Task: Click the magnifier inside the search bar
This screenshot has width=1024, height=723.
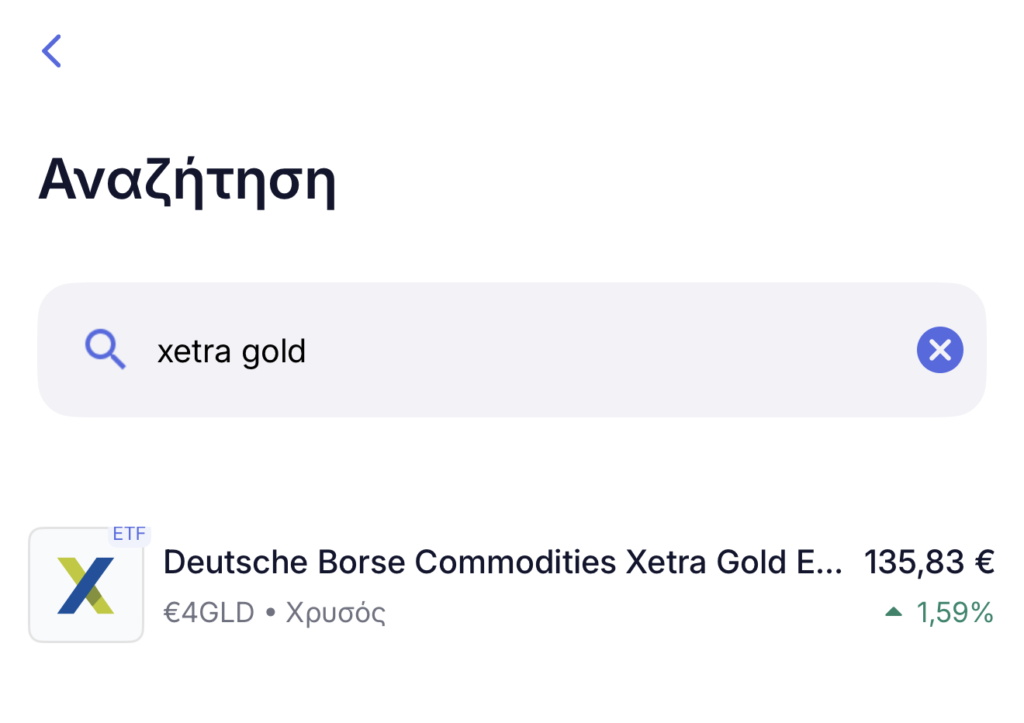Action: 104,350
